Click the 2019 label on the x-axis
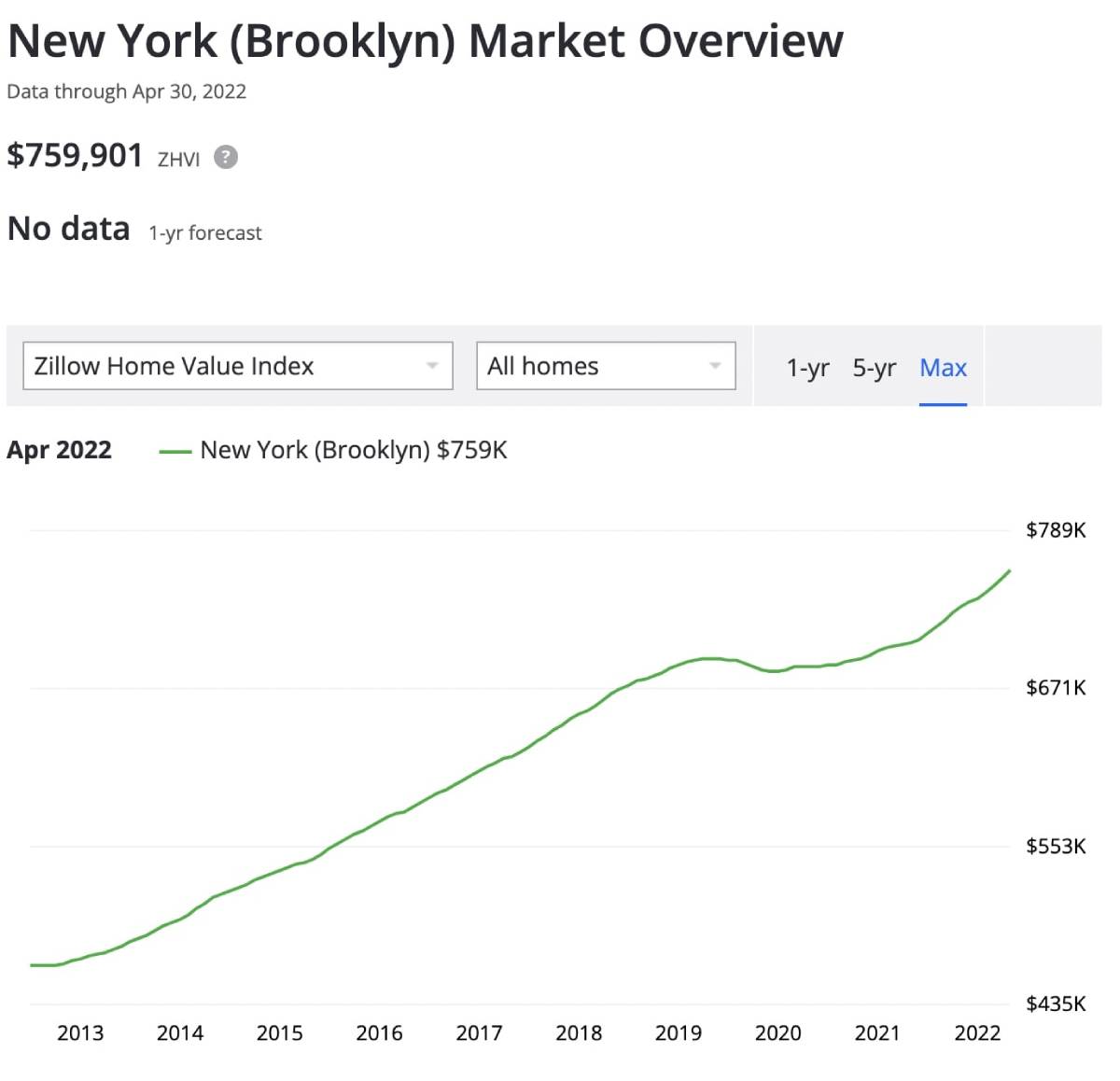 click(x=678, y=1033)
